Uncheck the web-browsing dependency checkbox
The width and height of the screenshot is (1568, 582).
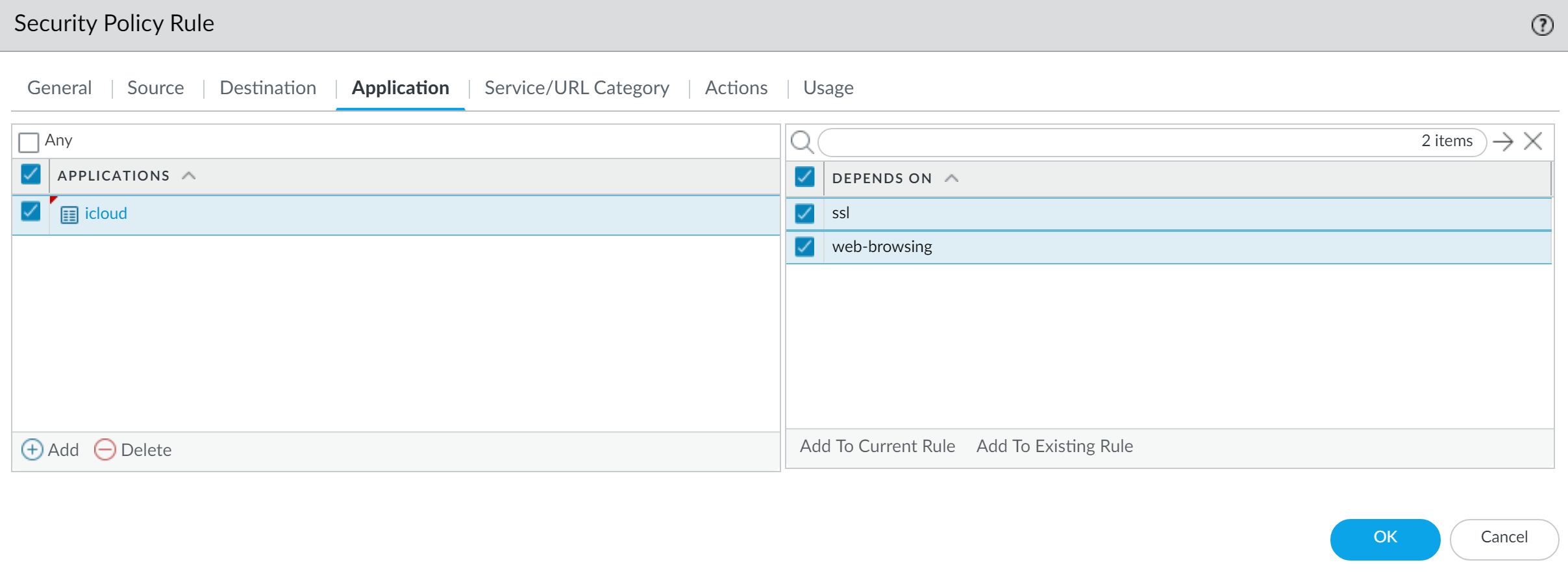tap(804, 247)
